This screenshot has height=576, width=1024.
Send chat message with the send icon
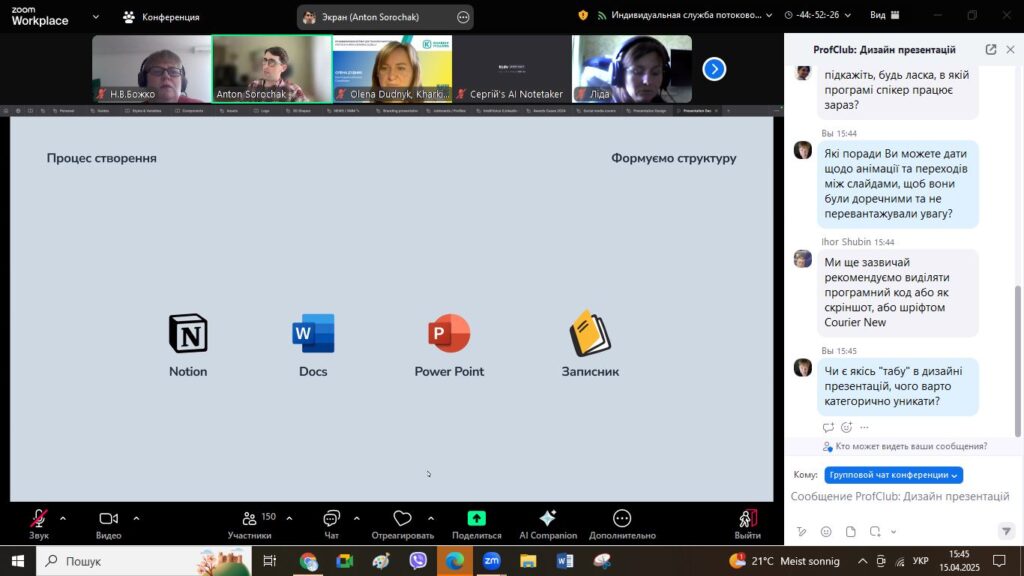point(1006,532)
